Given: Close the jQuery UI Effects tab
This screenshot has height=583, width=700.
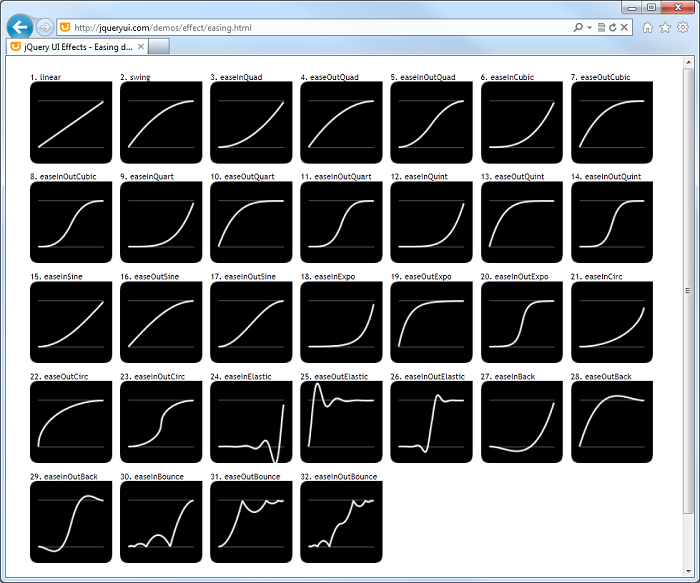Looking at the screenshot, I should 141,47.
